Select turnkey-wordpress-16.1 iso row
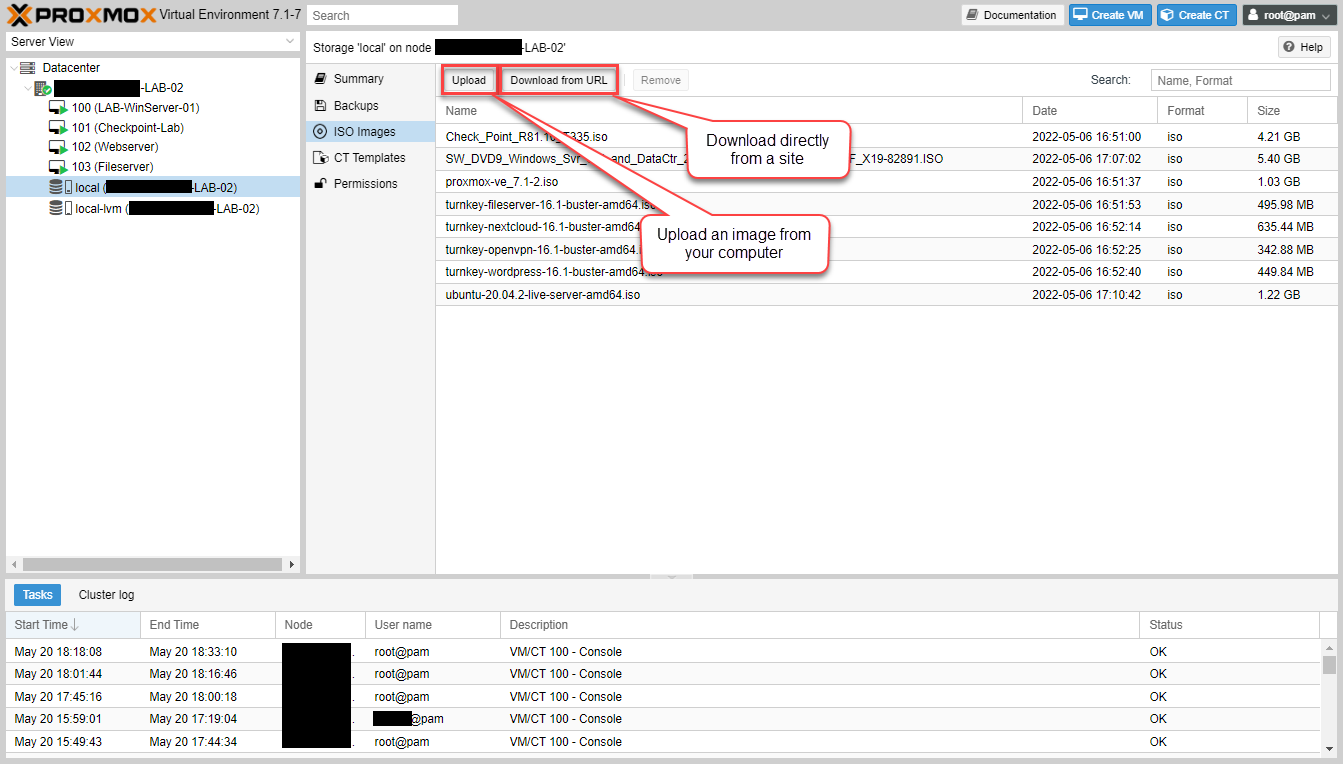 click(886, 272)
